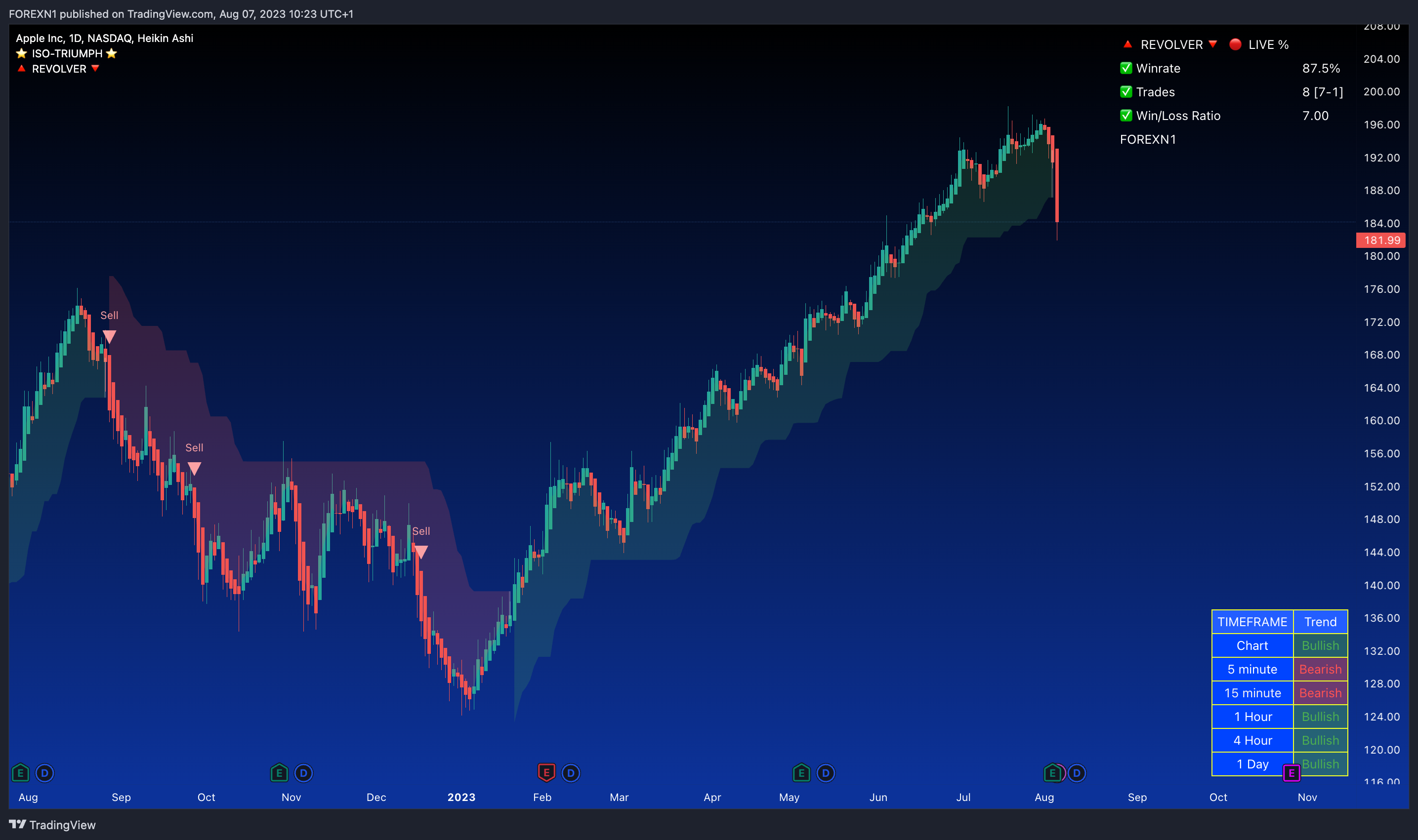Select the ISO-TRIUMPH indicator label

pyautogui.click(x=67, y=53)
